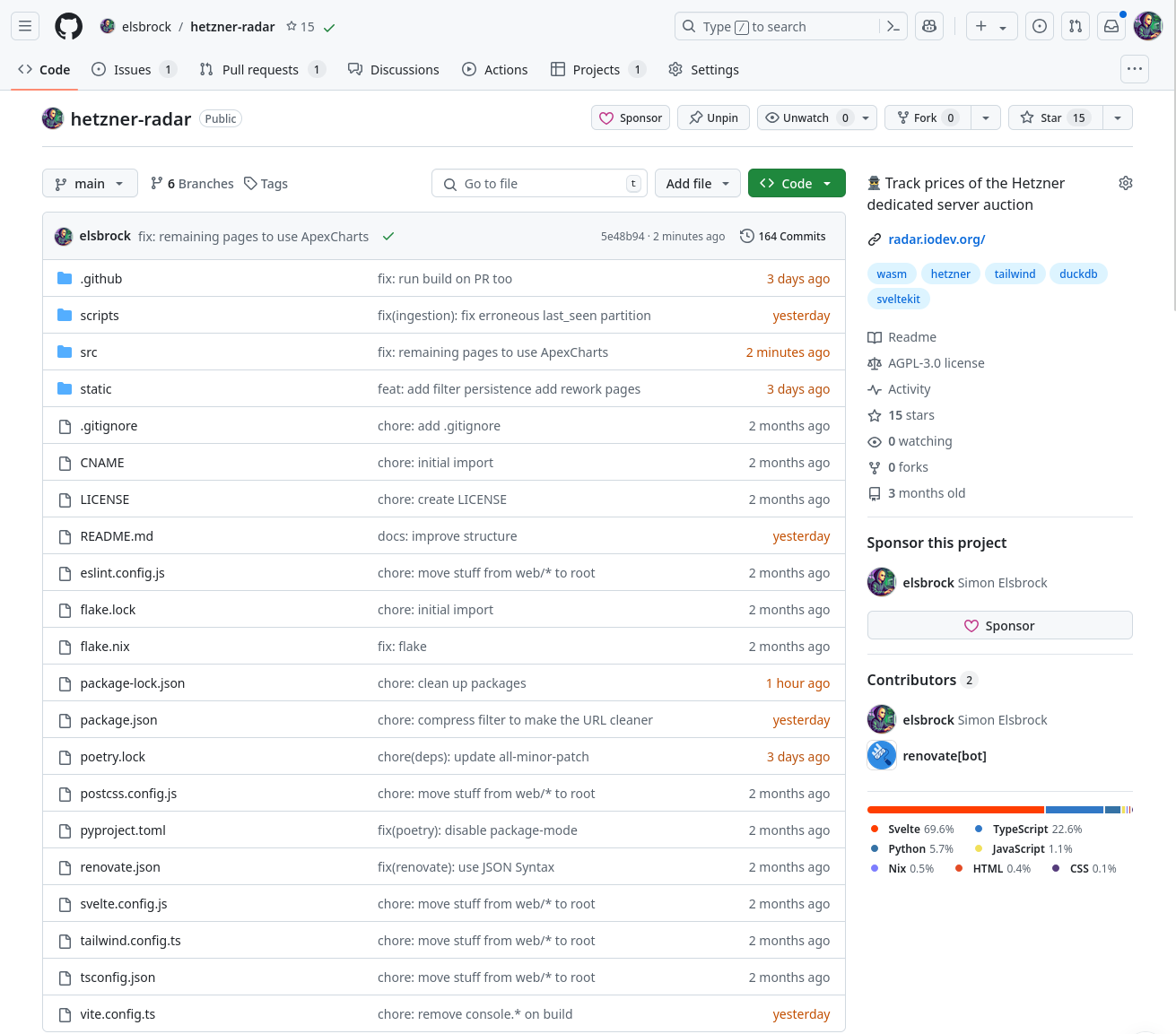Screen dimensions: 1176x1034
Task: Open Copilot chat icon
Action: point(929,26)
